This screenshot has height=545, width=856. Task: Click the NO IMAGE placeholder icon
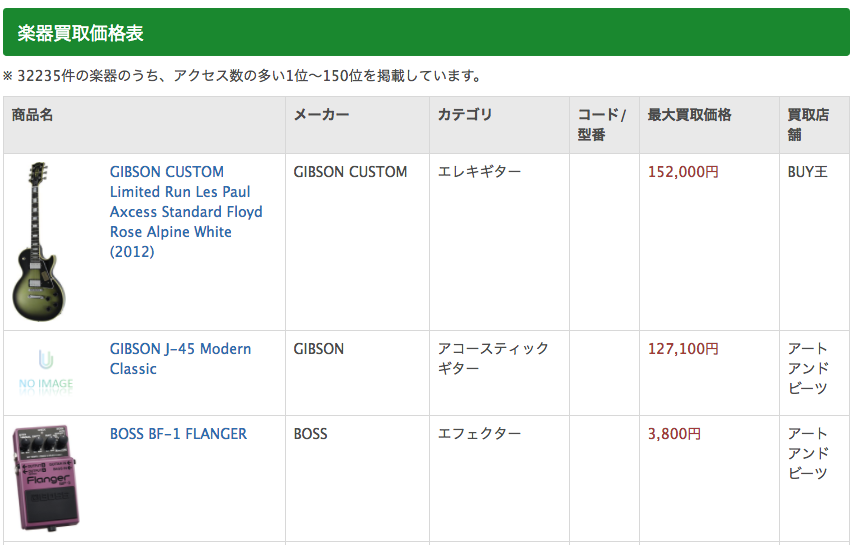46,369
